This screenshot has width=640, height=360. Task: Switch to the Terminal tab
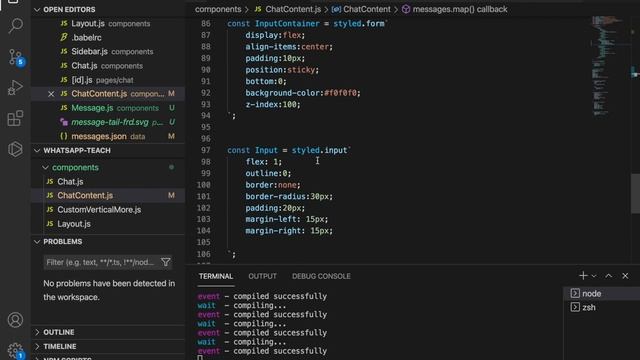tap(216, 276)
